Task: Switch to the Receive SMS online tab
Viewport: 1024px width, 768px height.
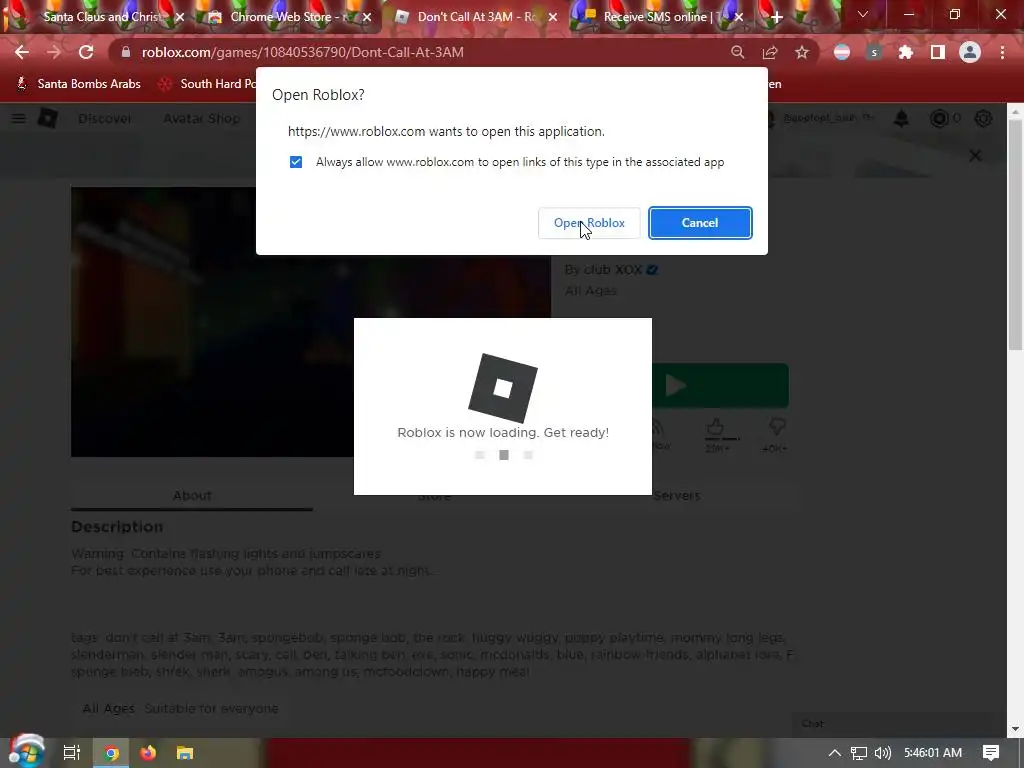Action: click(x=656, y=17)
